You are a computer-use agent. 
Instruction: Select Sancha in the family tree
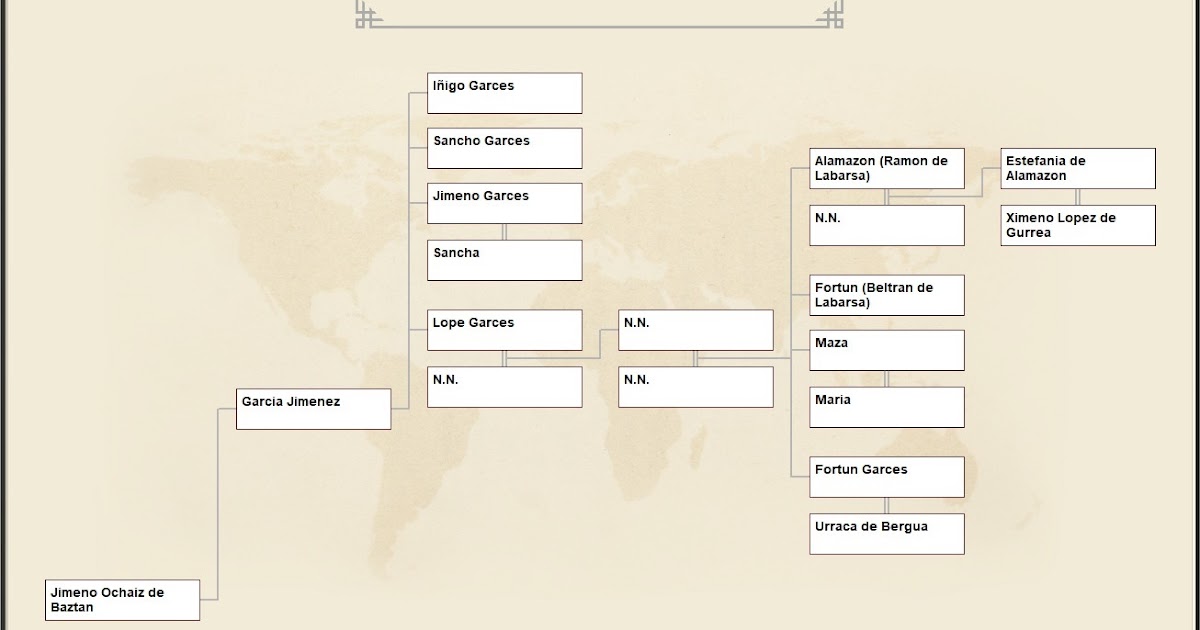tap(504, 259)
